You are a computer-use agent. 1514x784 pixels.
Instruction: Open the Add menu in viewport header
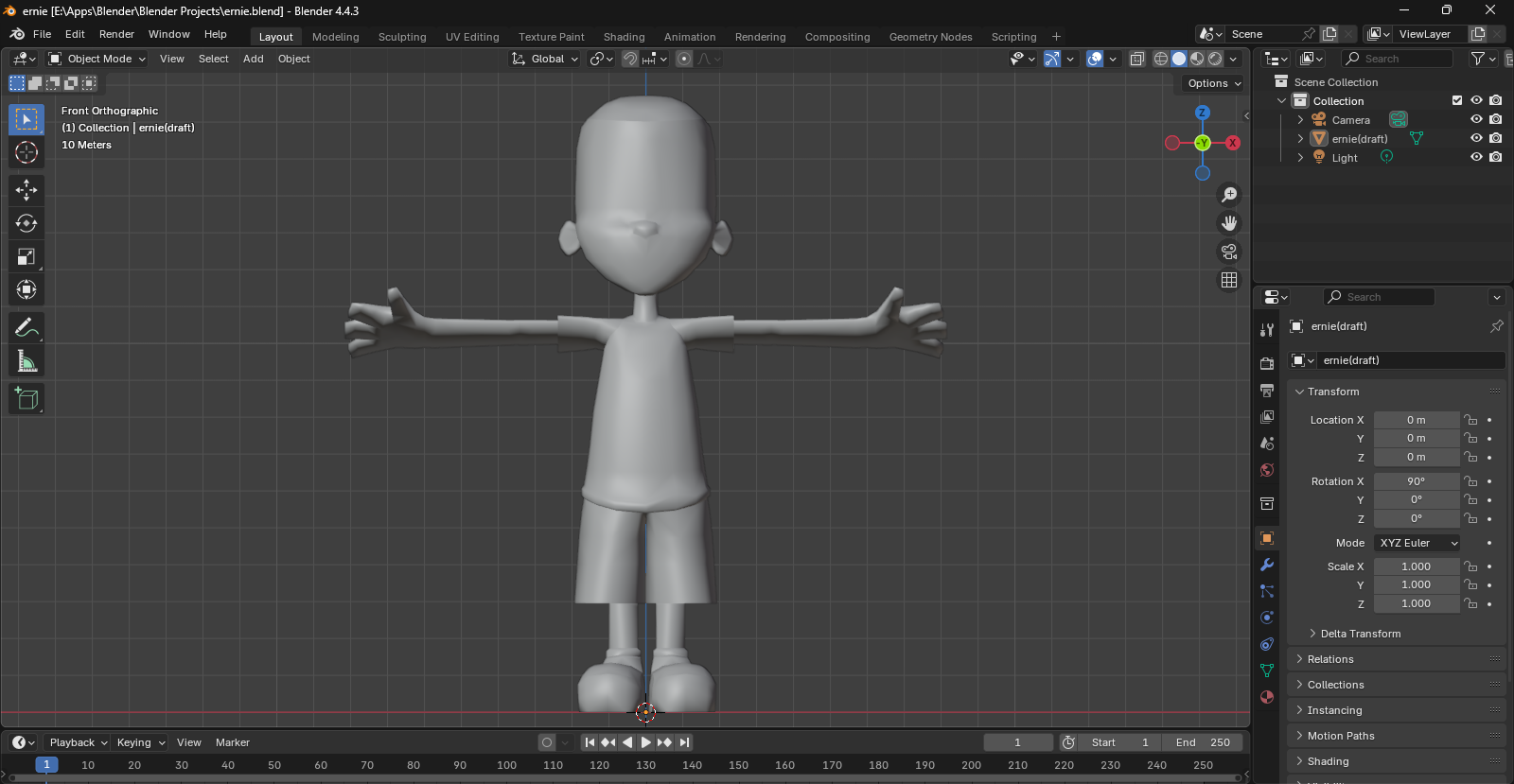[x=254, y=59]
